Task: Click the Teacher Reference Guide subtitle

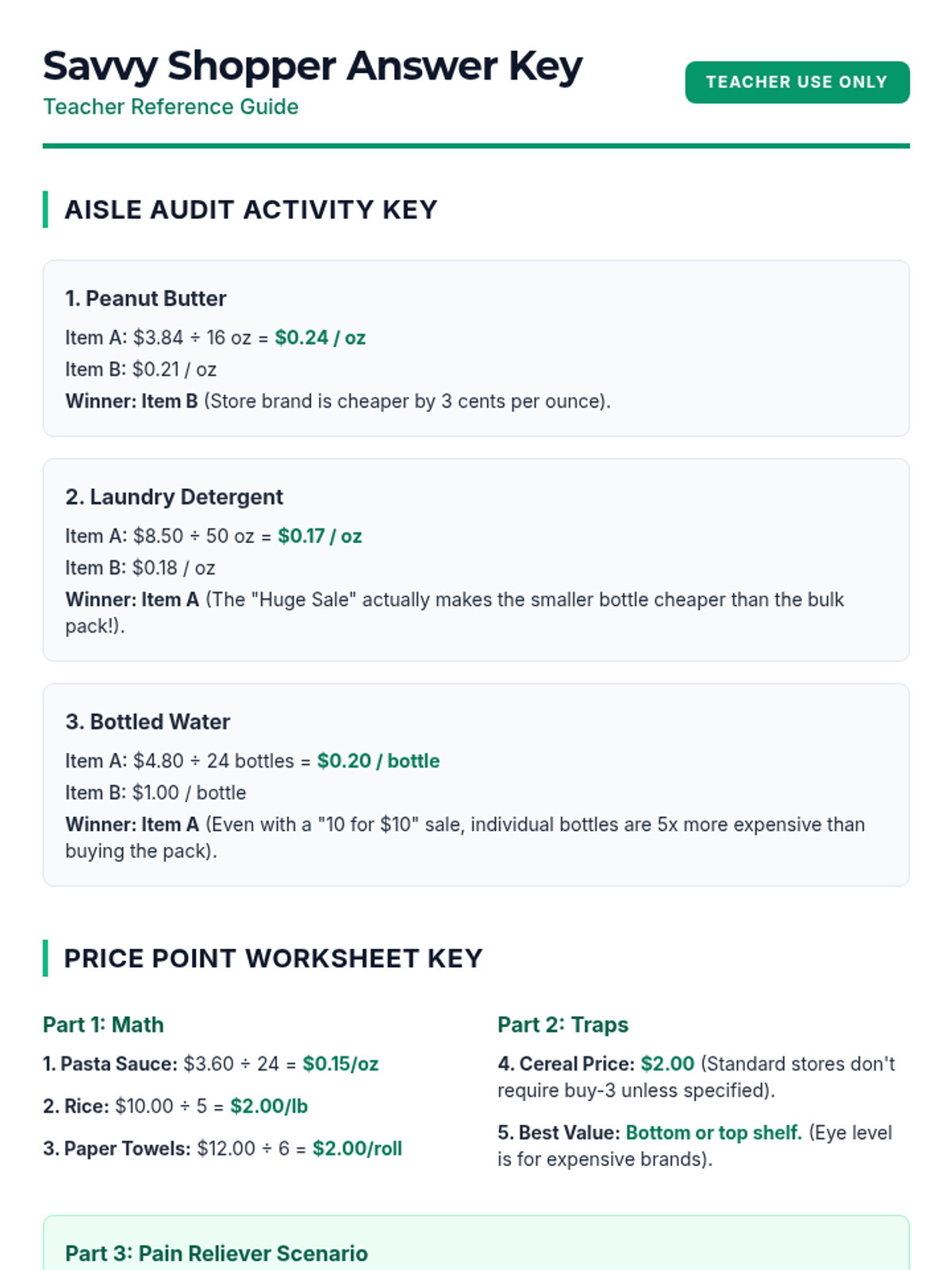Action: point(171,106)
